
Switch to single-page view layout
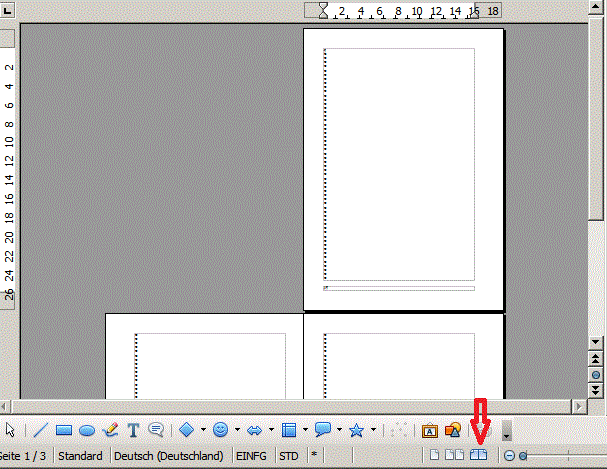click(435, 456)
